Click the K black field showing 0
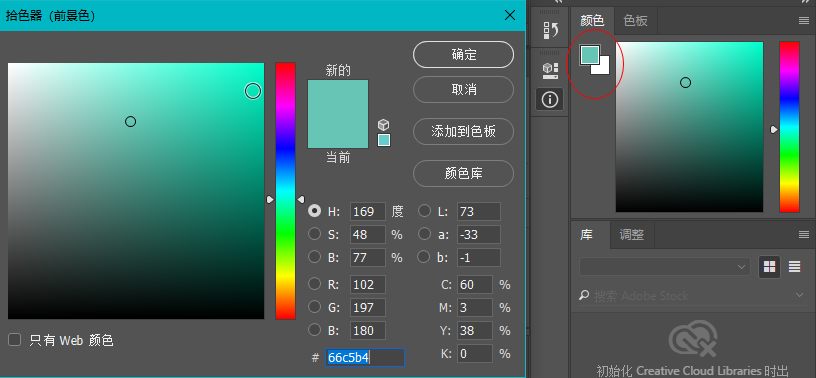Screen dimensions: 816x378 point(475,354)
